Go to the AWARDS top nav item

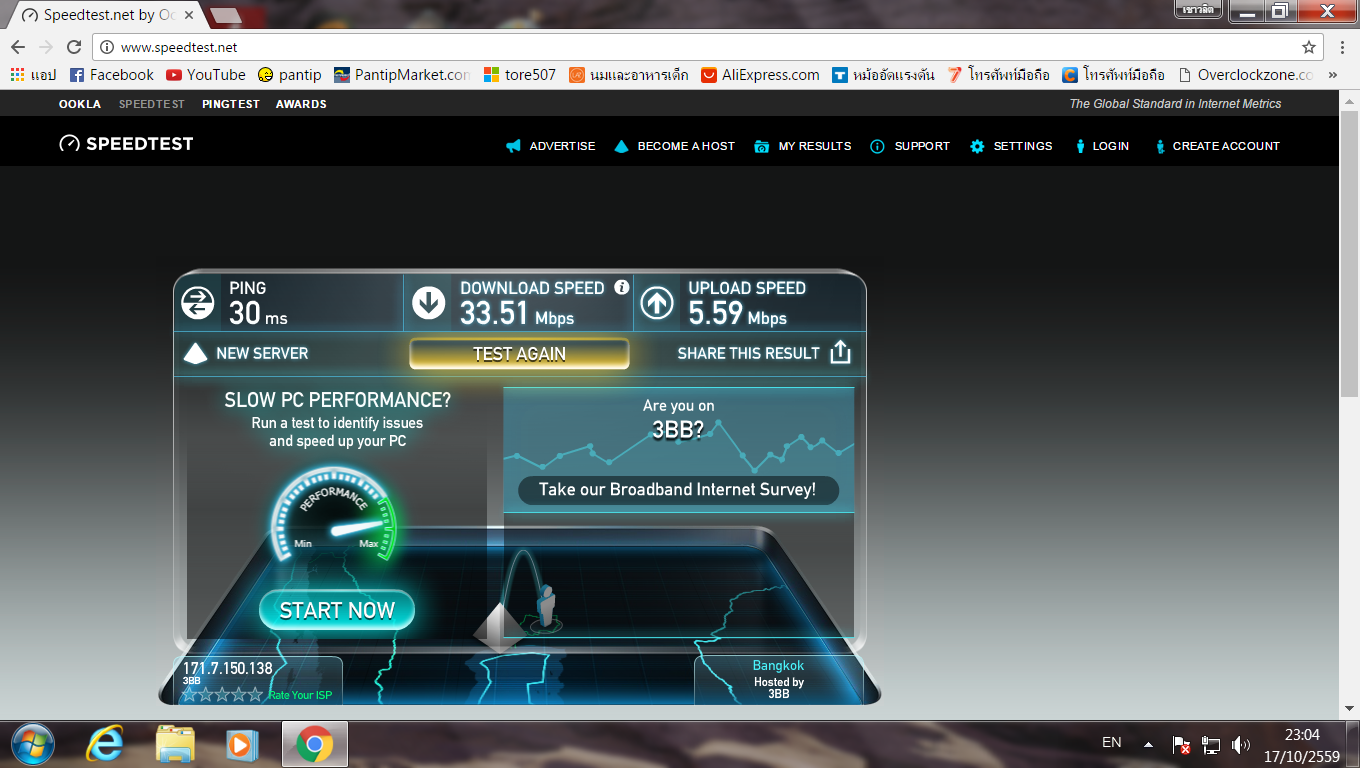pos(301,104)
